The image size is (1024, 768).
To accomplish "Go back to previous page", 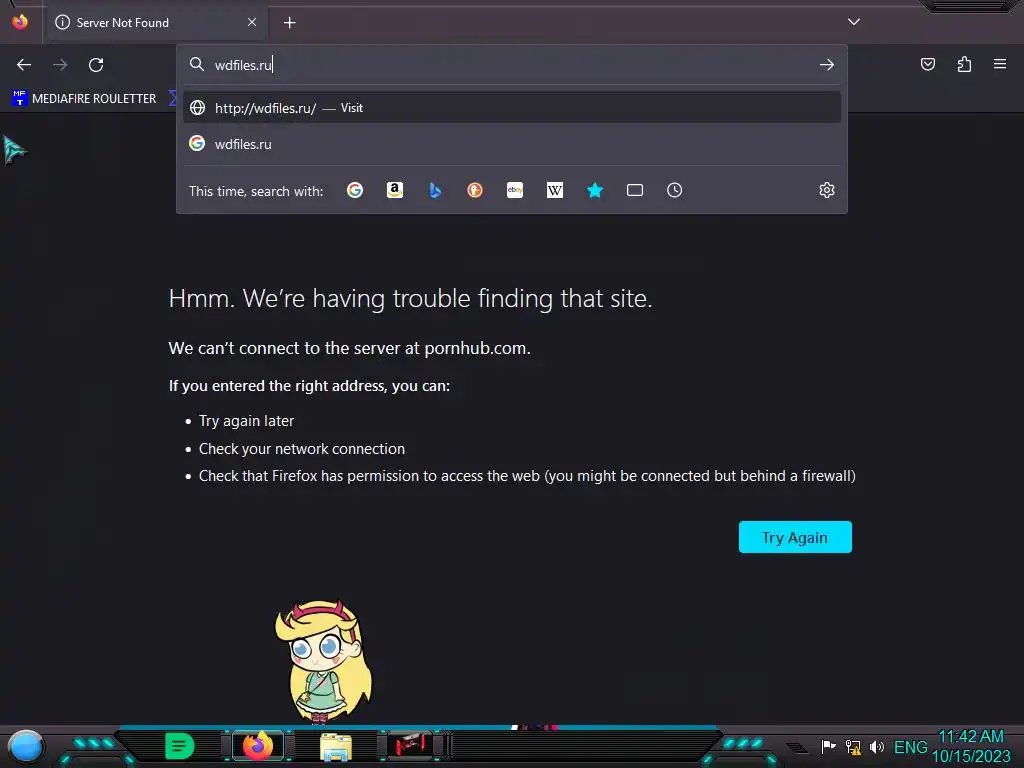I will [24, 65].
